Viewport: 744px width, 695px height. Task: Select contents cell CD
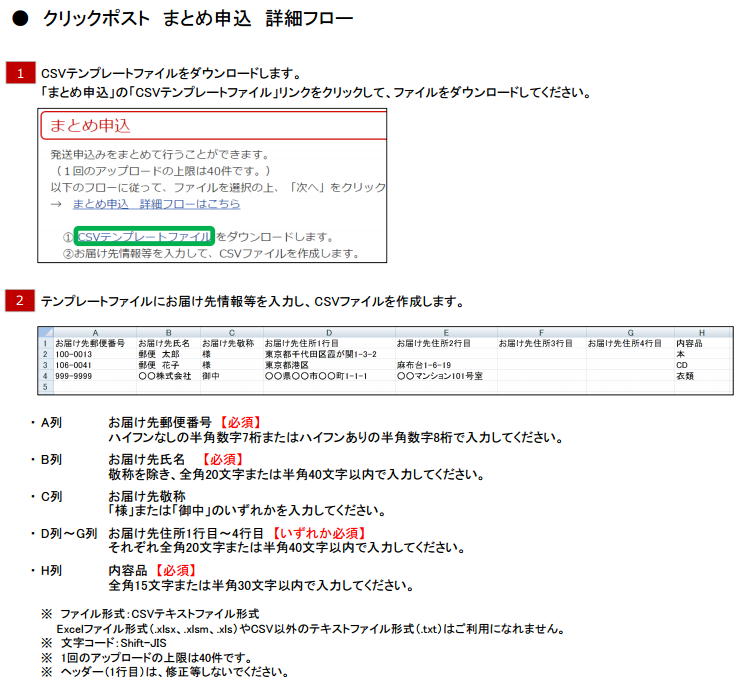click(702, 365)
